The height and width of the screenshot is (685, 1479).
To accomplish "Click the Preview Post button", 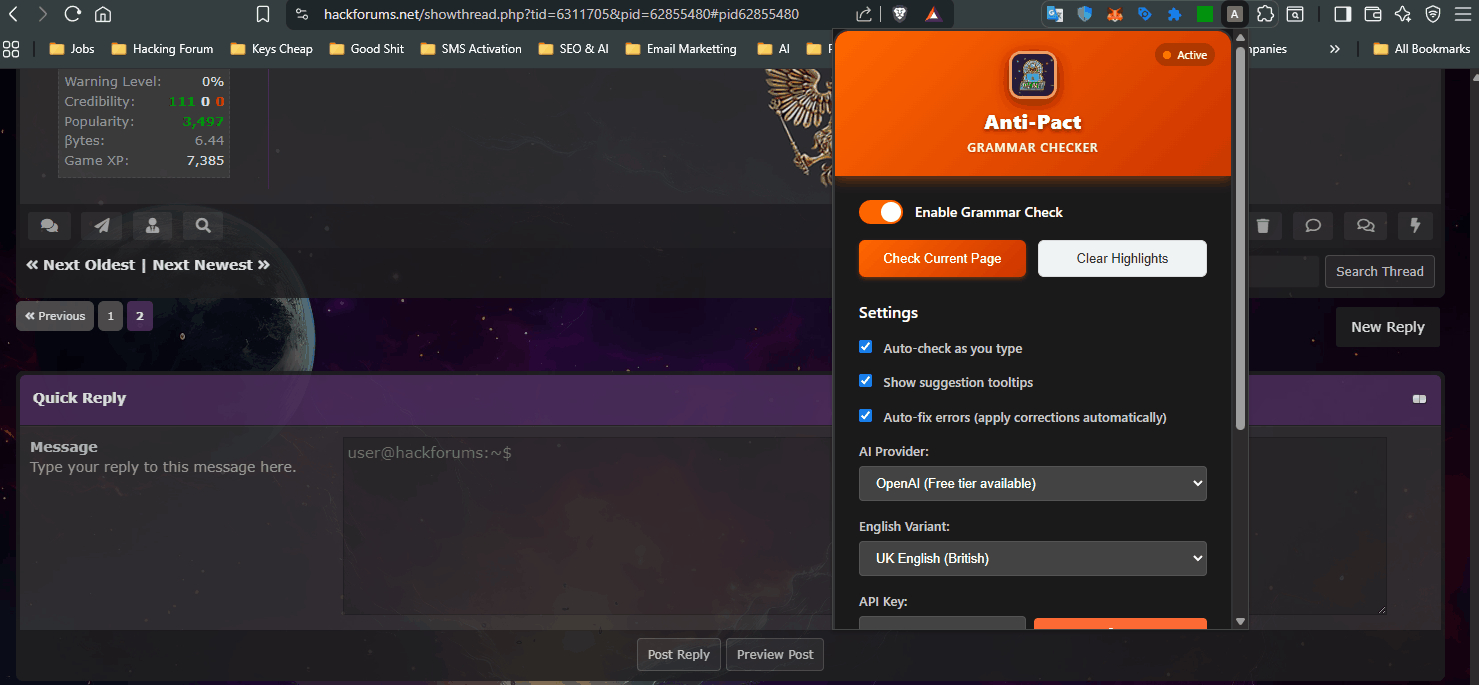I will pos(775,655).
